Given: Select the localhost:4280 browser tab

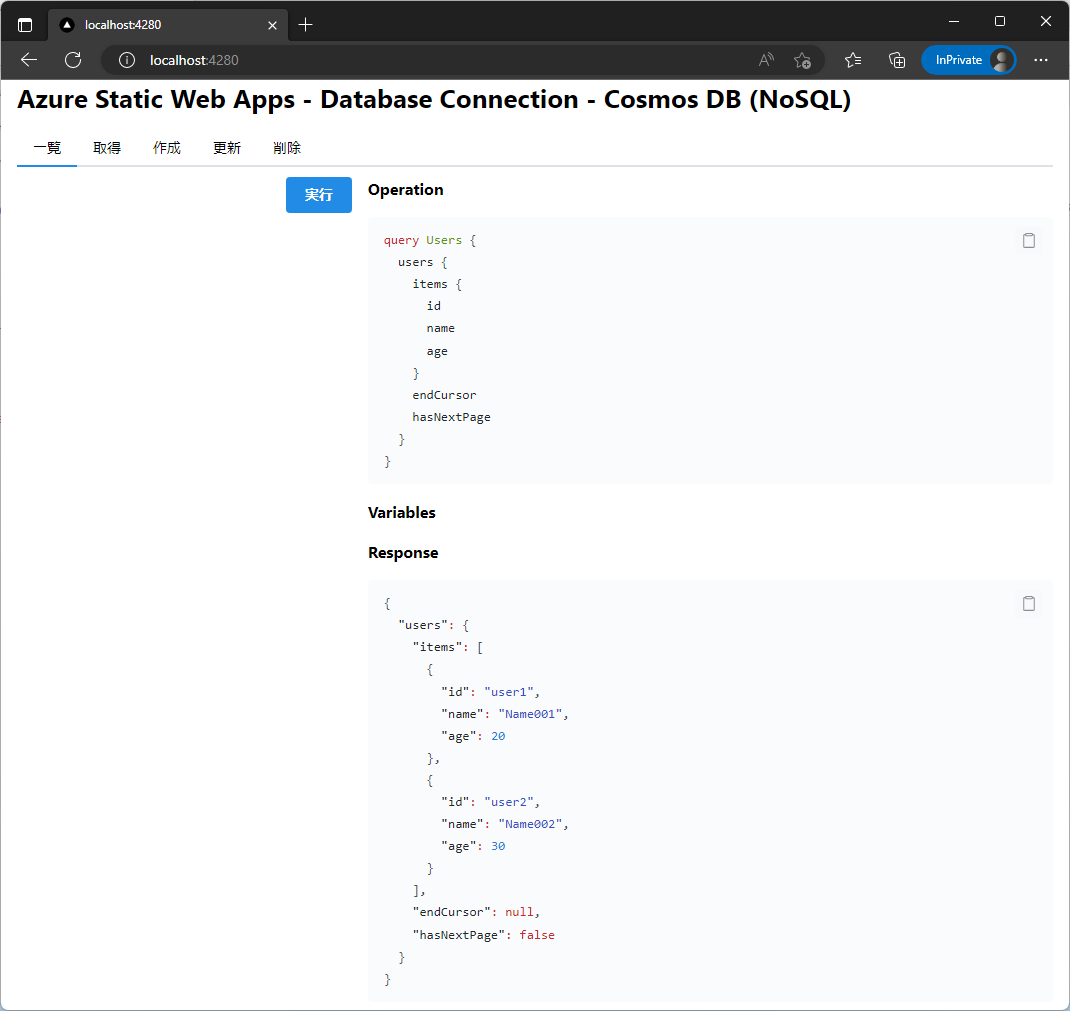Looking at the screenshot, I should [168, 25].
